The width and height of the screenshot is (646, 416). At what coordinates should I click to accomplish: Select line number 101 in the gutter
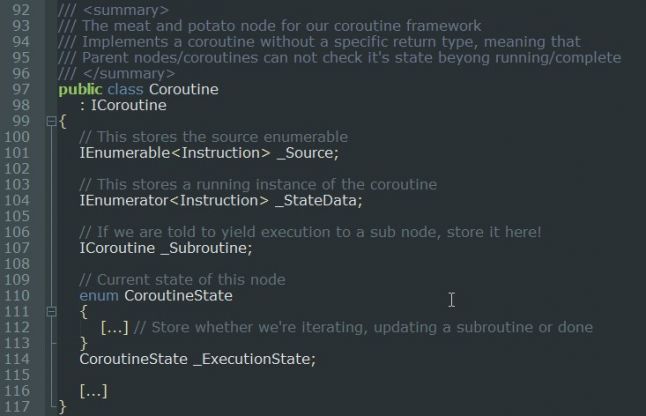click(18, 153)
